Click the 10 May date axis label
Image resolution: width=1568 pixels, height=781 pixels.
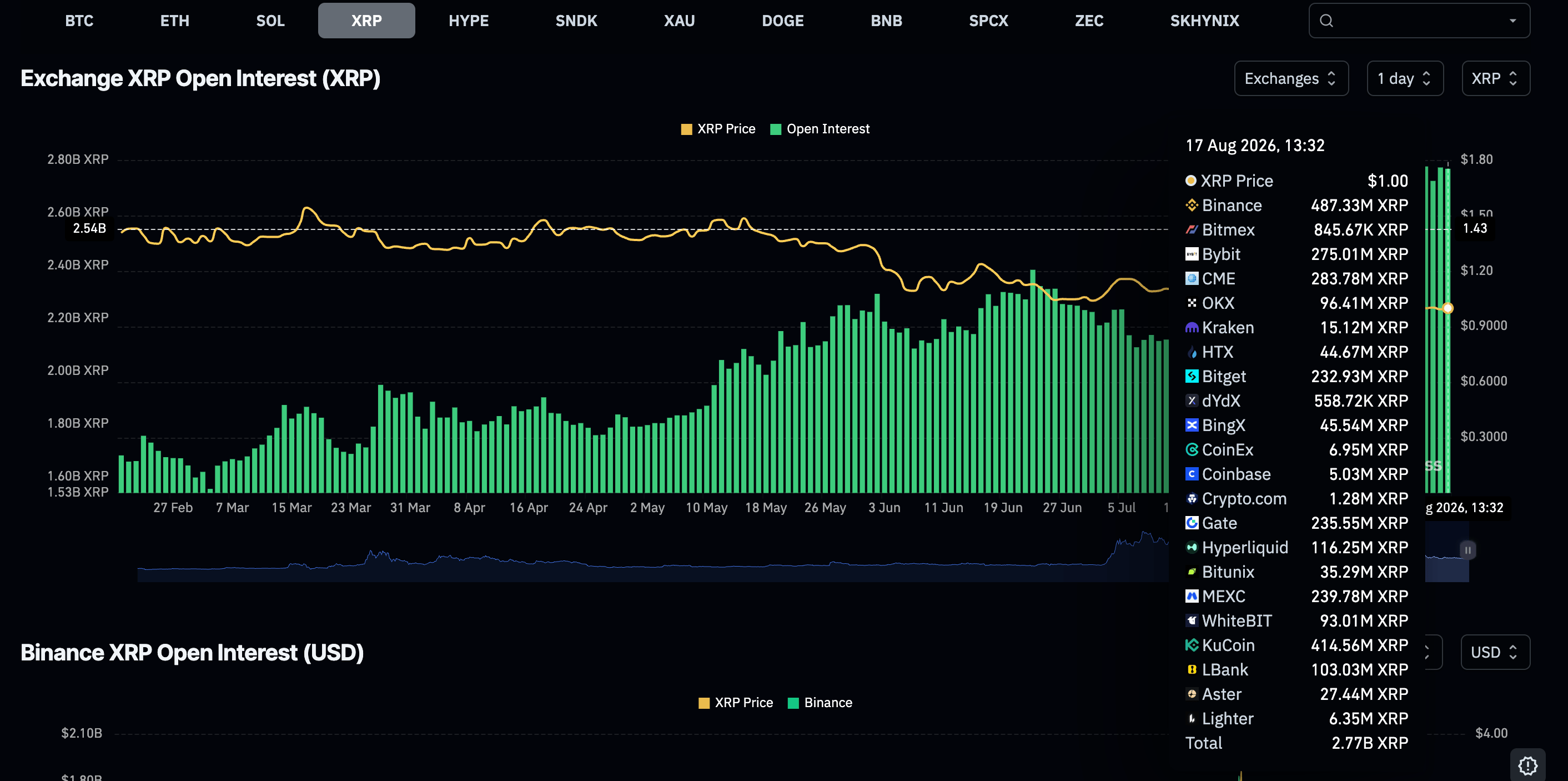[706, 508]
